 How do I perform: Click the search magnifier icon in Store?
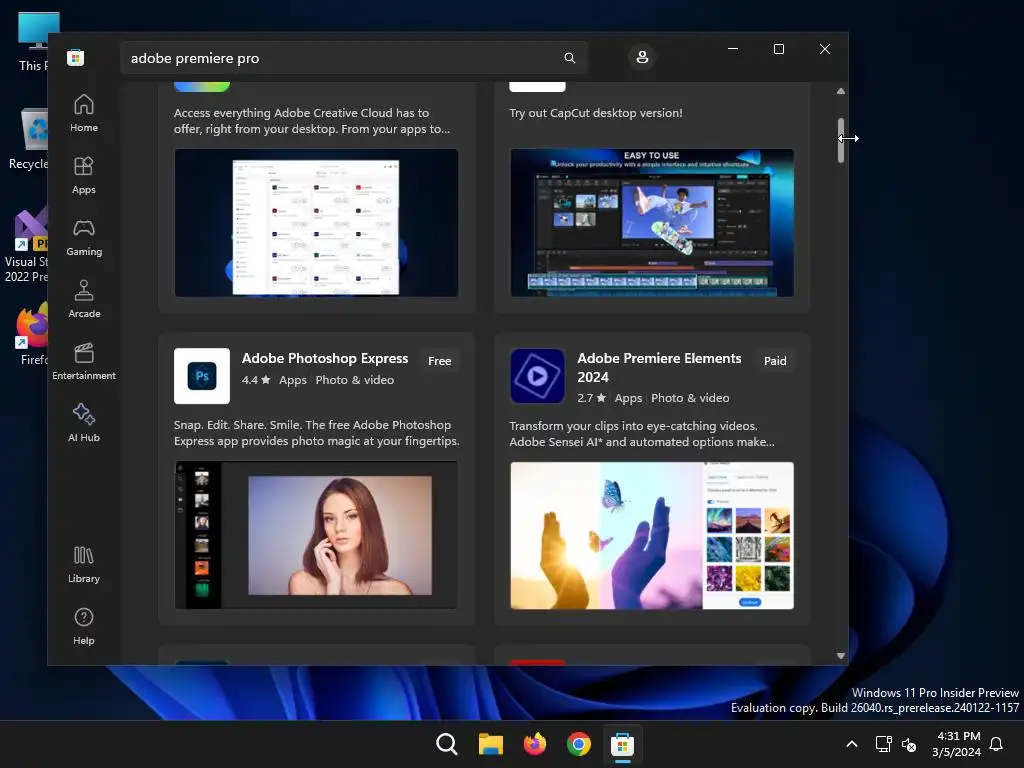point(569,58)
